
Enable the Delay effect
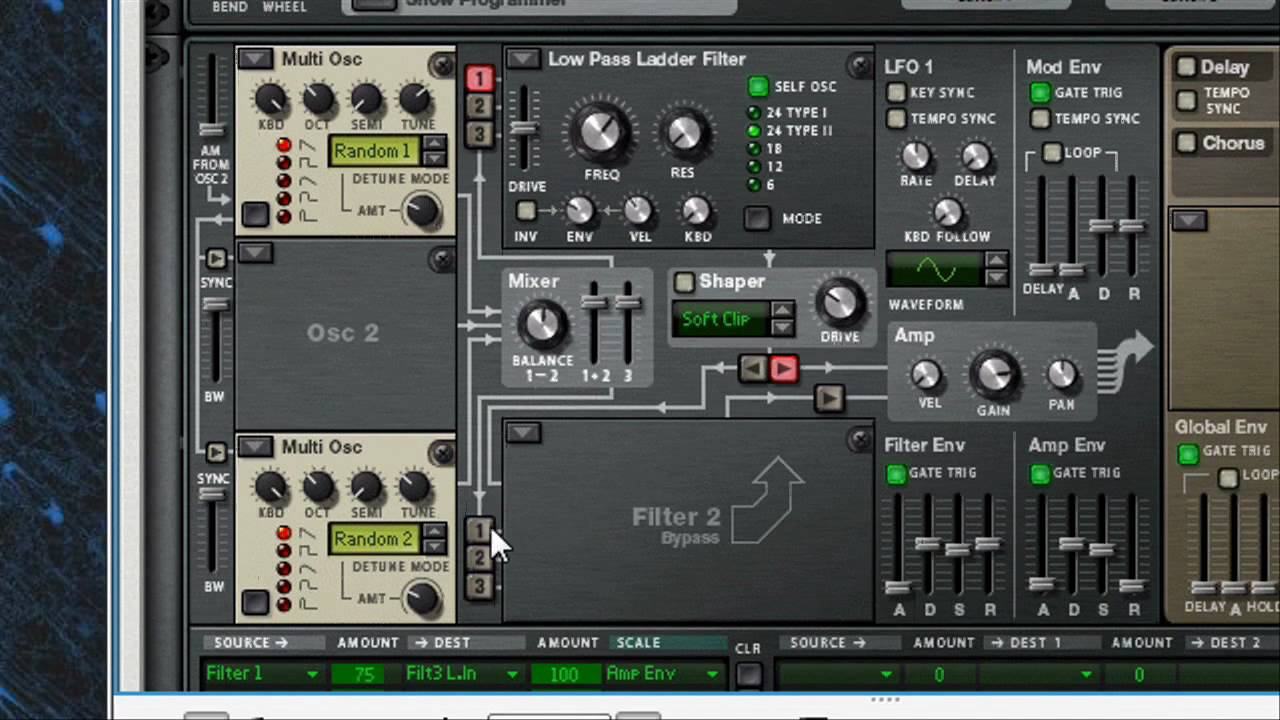tap(1186, 67)
